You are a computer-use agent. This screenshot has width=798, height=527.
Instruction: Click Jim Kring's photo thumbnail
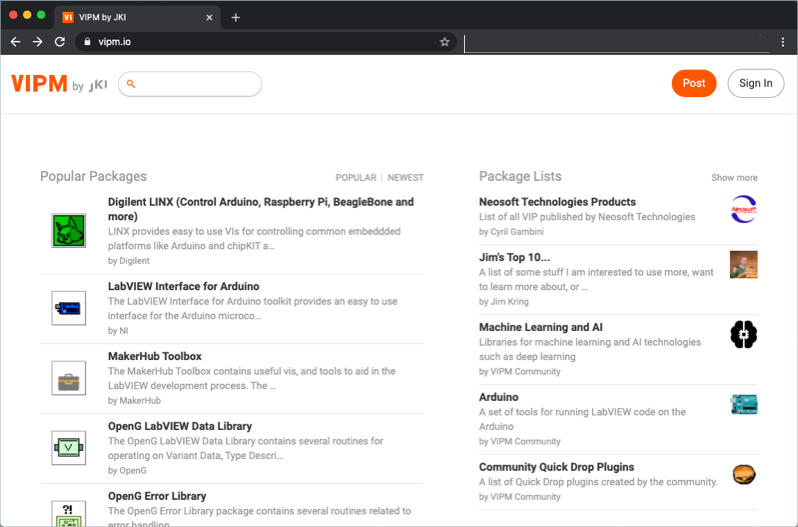pos(744,265)
